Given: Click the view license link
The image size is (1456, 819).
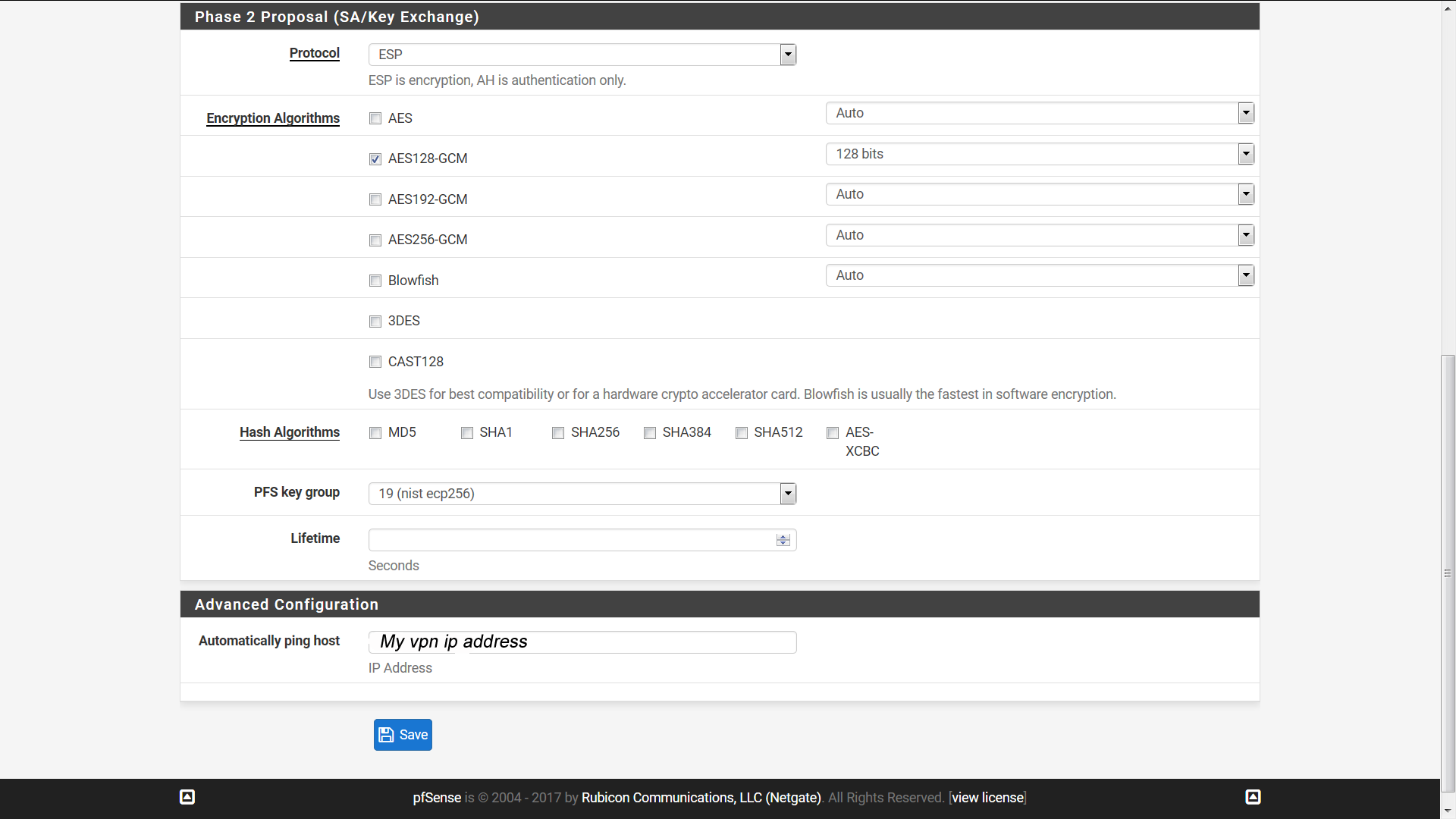Looking at the screenshot, I should click(x=987, y=798).
